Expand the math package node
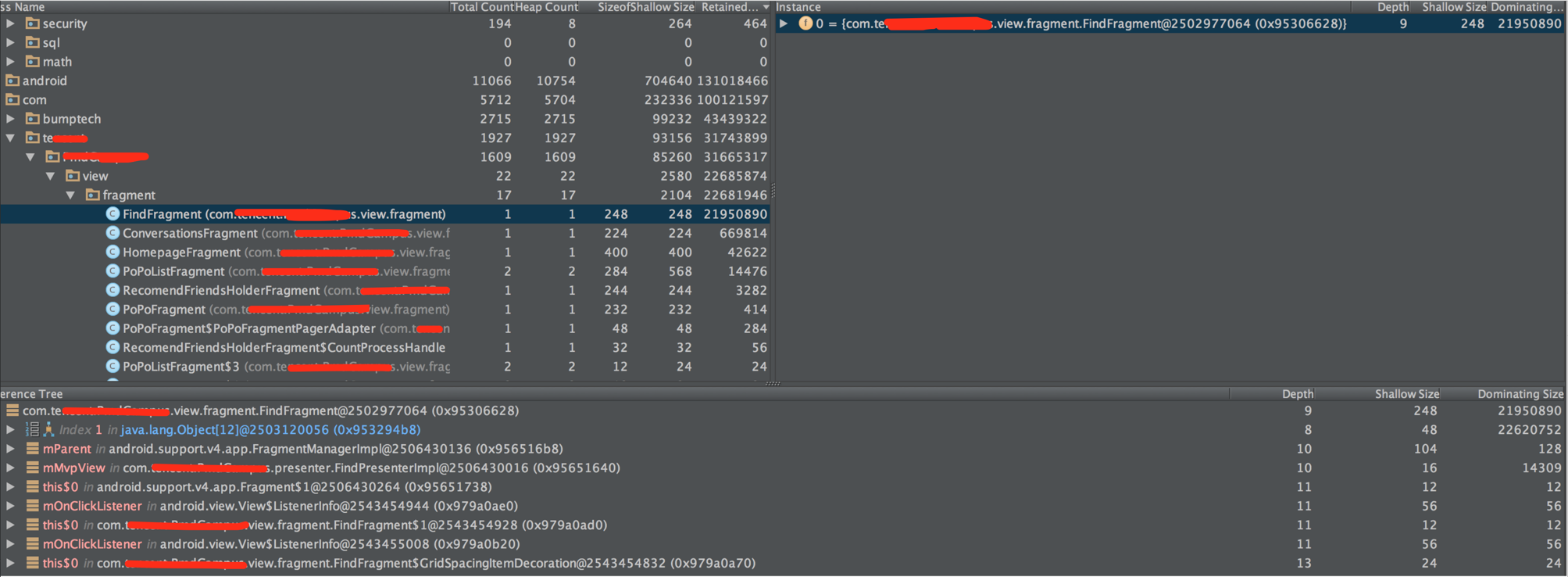The width and height of the screenshot is (1568, 577). (11, 62)
